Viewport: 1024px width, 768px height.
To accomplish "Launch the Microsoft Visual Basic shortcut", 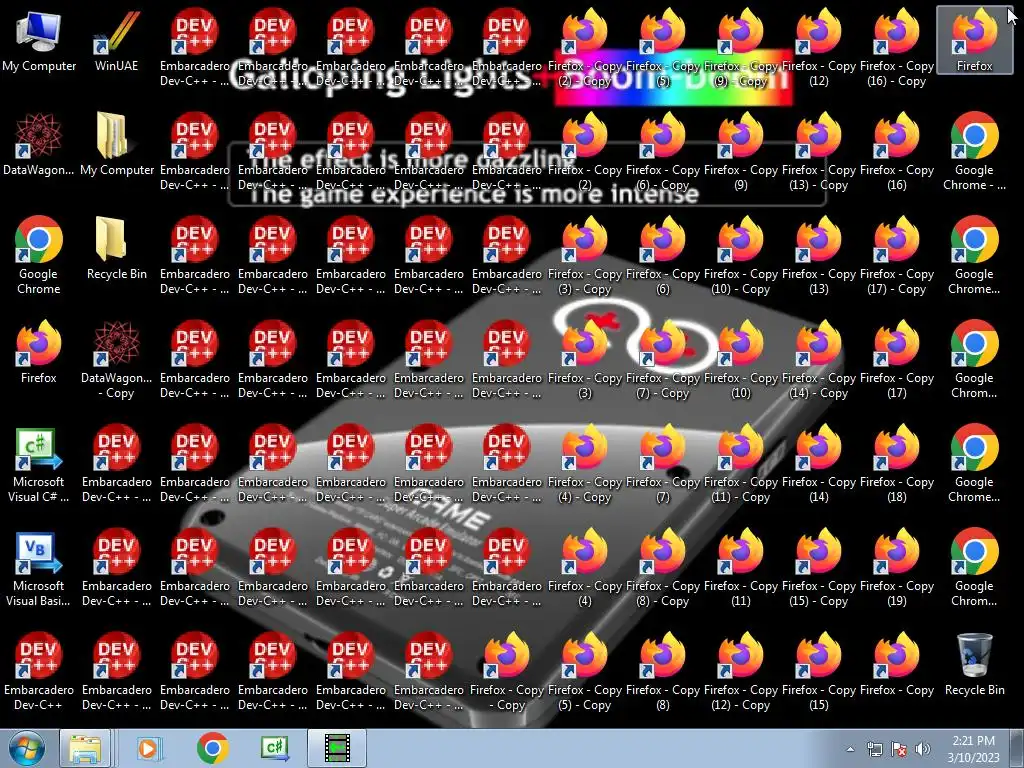I will pos(39,568).
